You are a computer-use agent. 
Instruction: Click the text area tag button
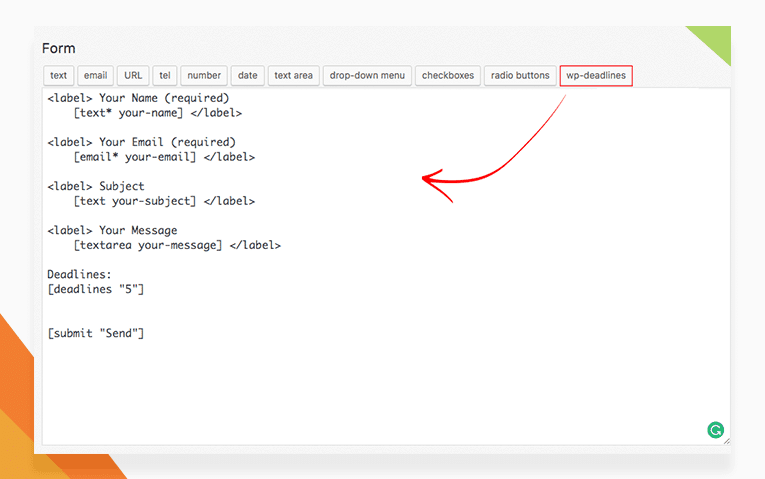[293, 76]
